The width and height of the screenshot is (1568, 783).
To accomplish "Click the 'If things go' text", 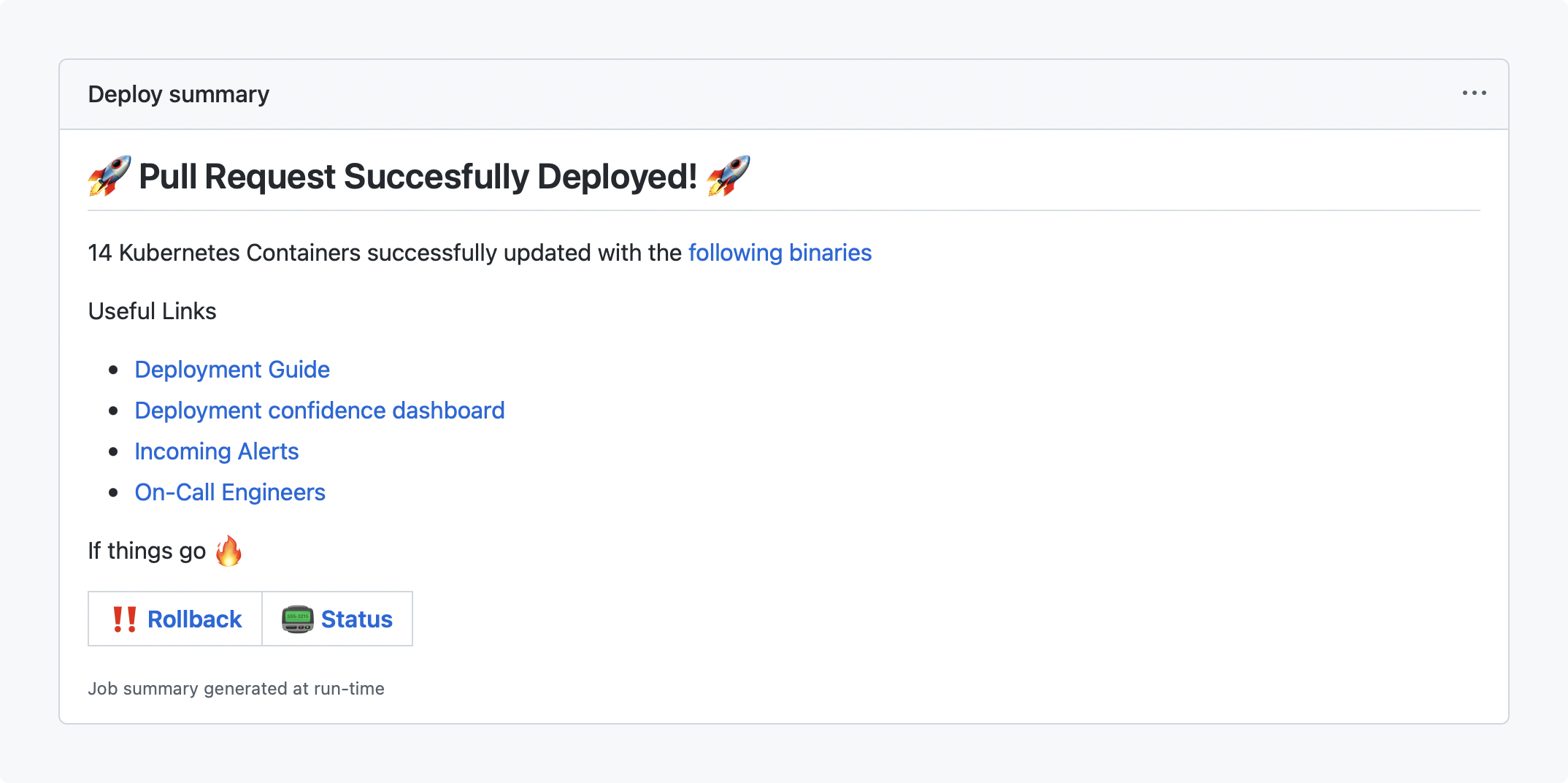I will tap(147, 551).
